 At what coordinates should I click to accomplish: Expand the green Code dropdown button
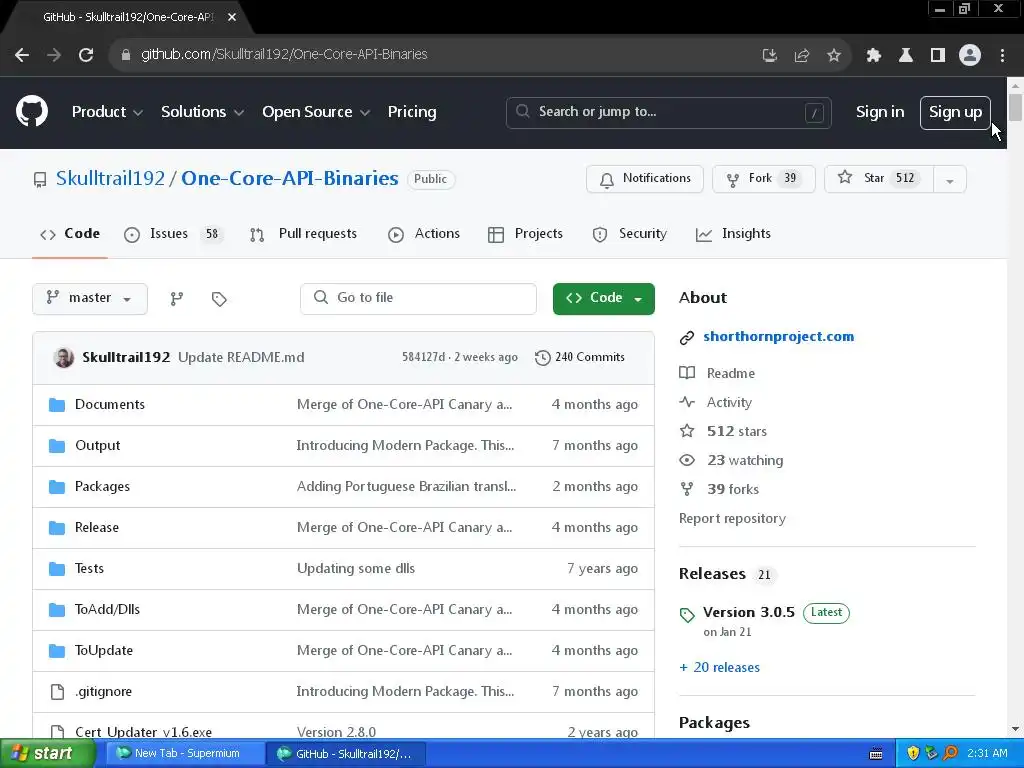click(603, 298)
